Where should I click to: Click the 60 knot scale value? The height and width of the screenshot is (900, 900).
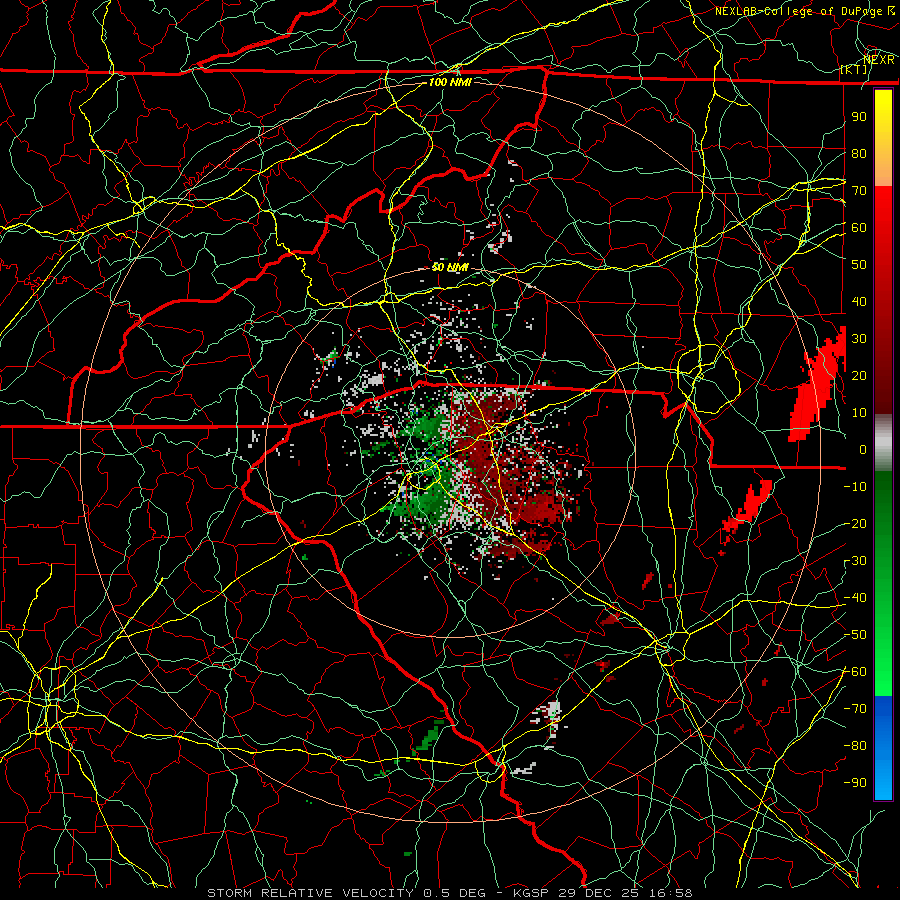point(859,227)
